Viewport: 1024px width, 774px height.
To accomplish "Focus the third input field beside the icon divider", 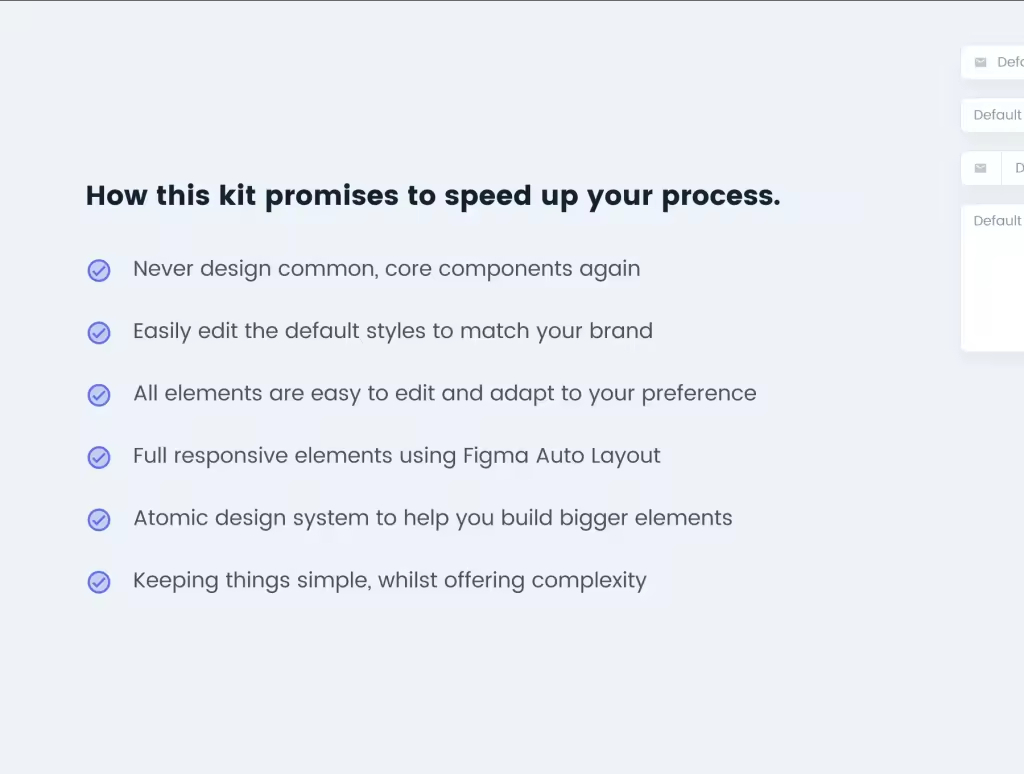I will pos(1016,169).
